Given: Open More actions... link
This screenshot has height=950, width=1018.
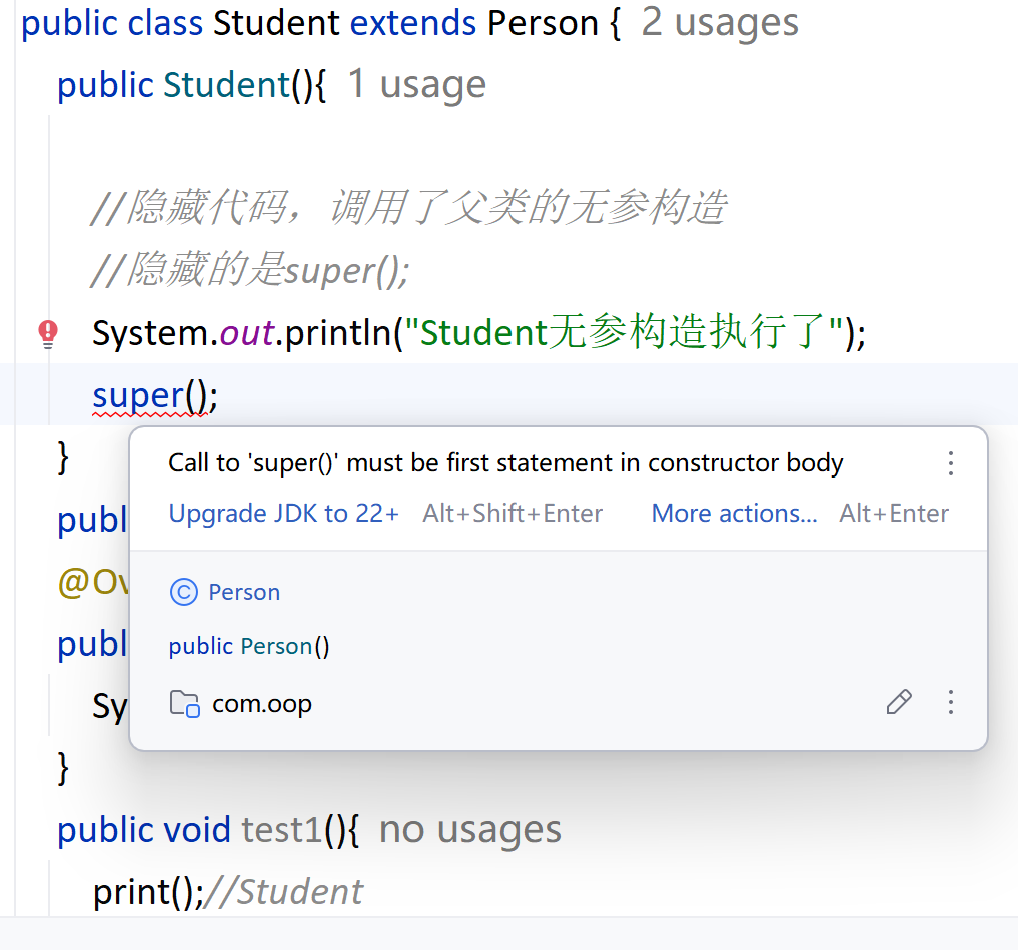Looking at the screenshot, I should click(734, 514).
